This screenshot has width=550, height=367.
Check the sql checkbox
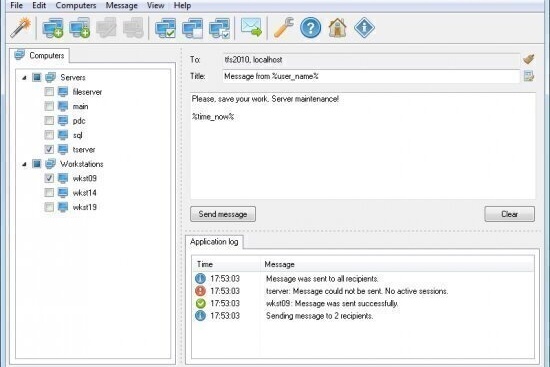[49, 135]
